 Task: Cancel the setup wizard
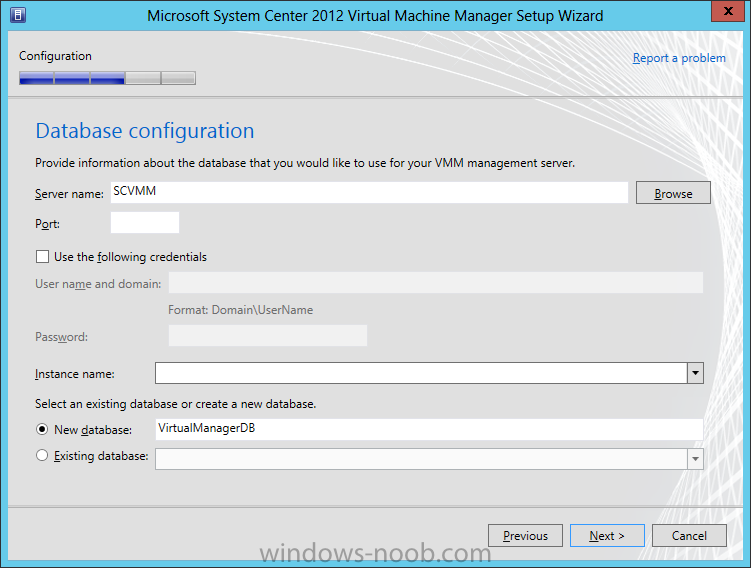(x=689, y=535)
